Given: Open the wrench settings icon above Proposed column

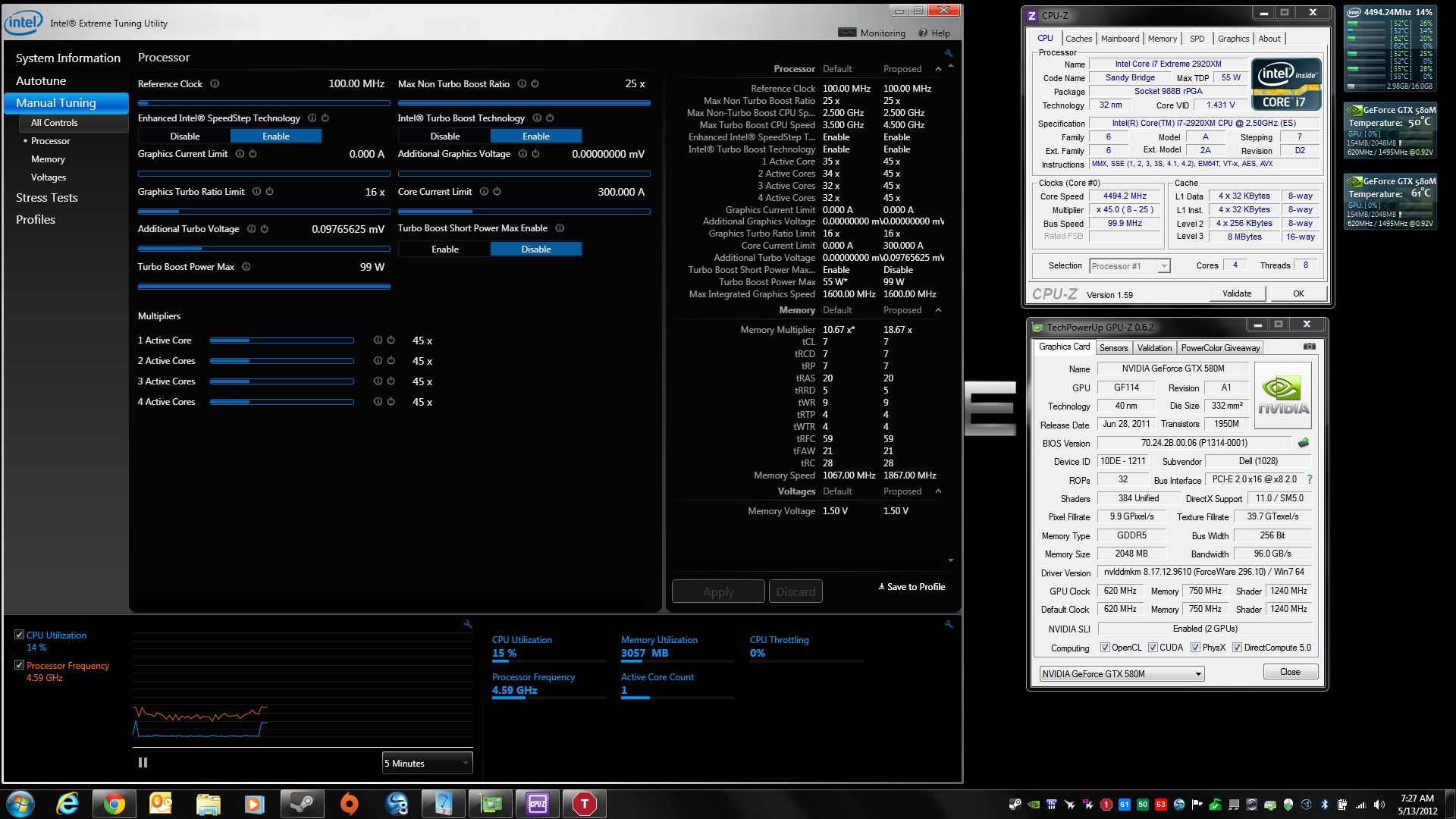Looking at the screenshot, I should point(949,53).
